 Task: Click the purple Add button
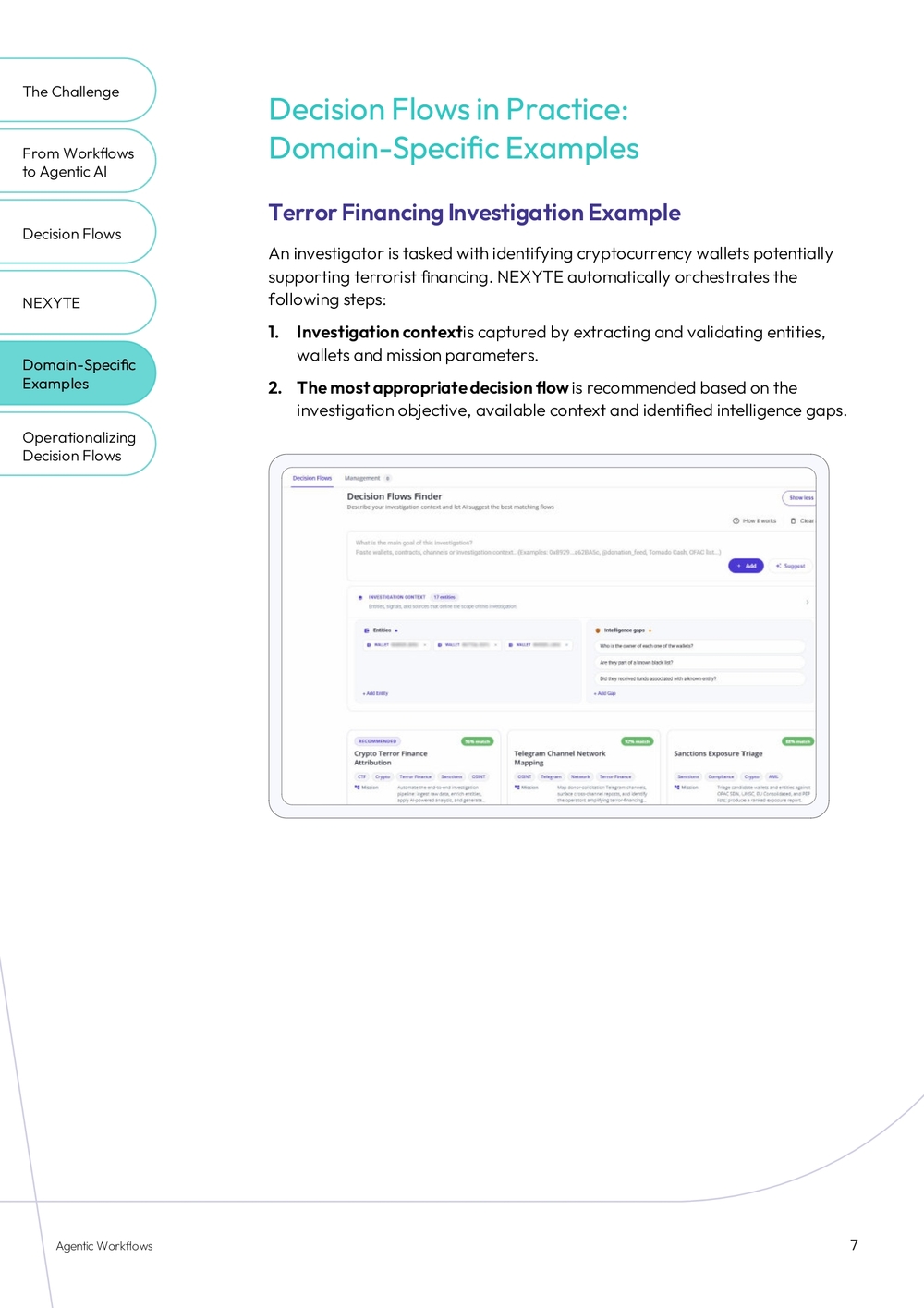tap(746, 566)
